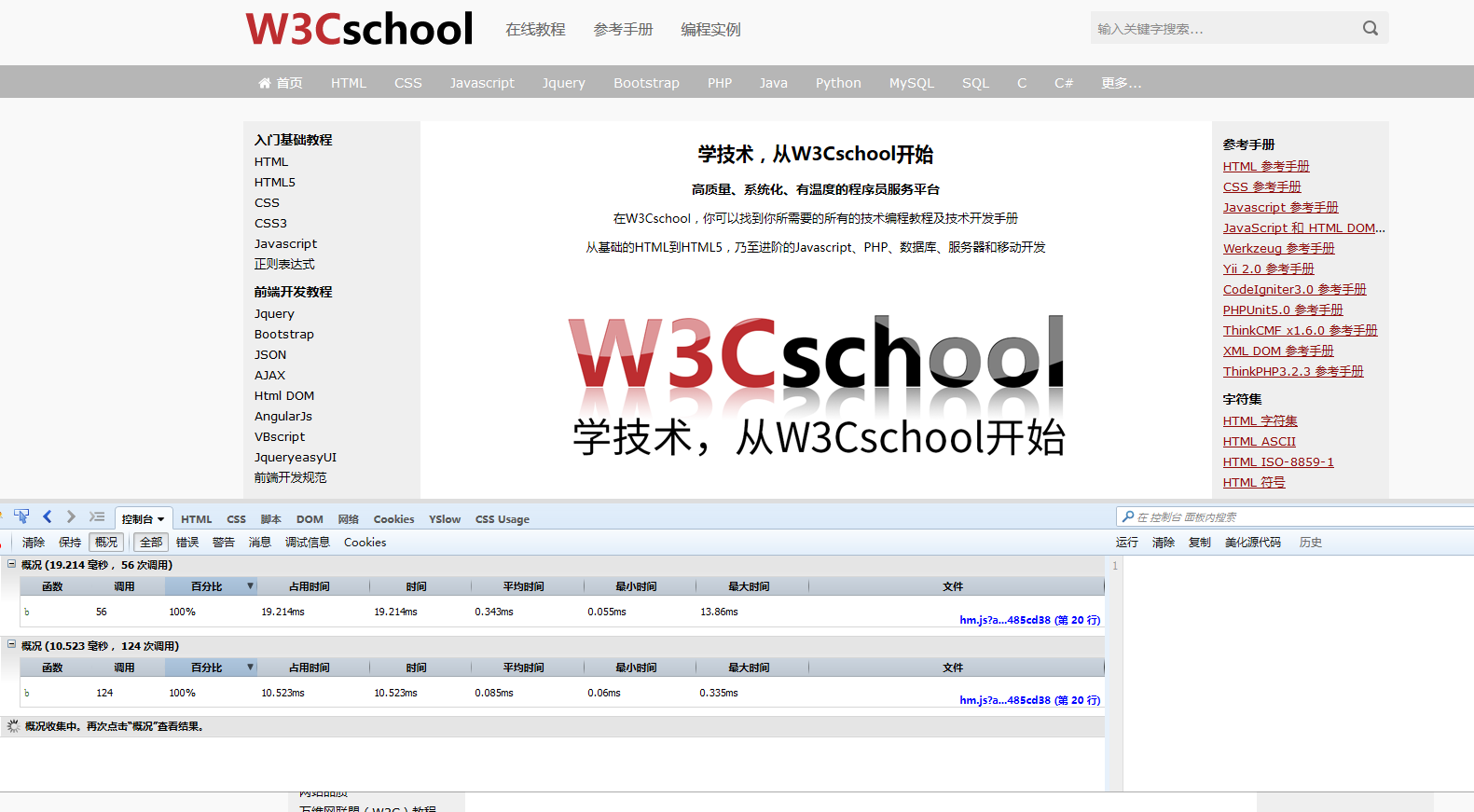Select the 消息 console filter

[x=260, y=543]
